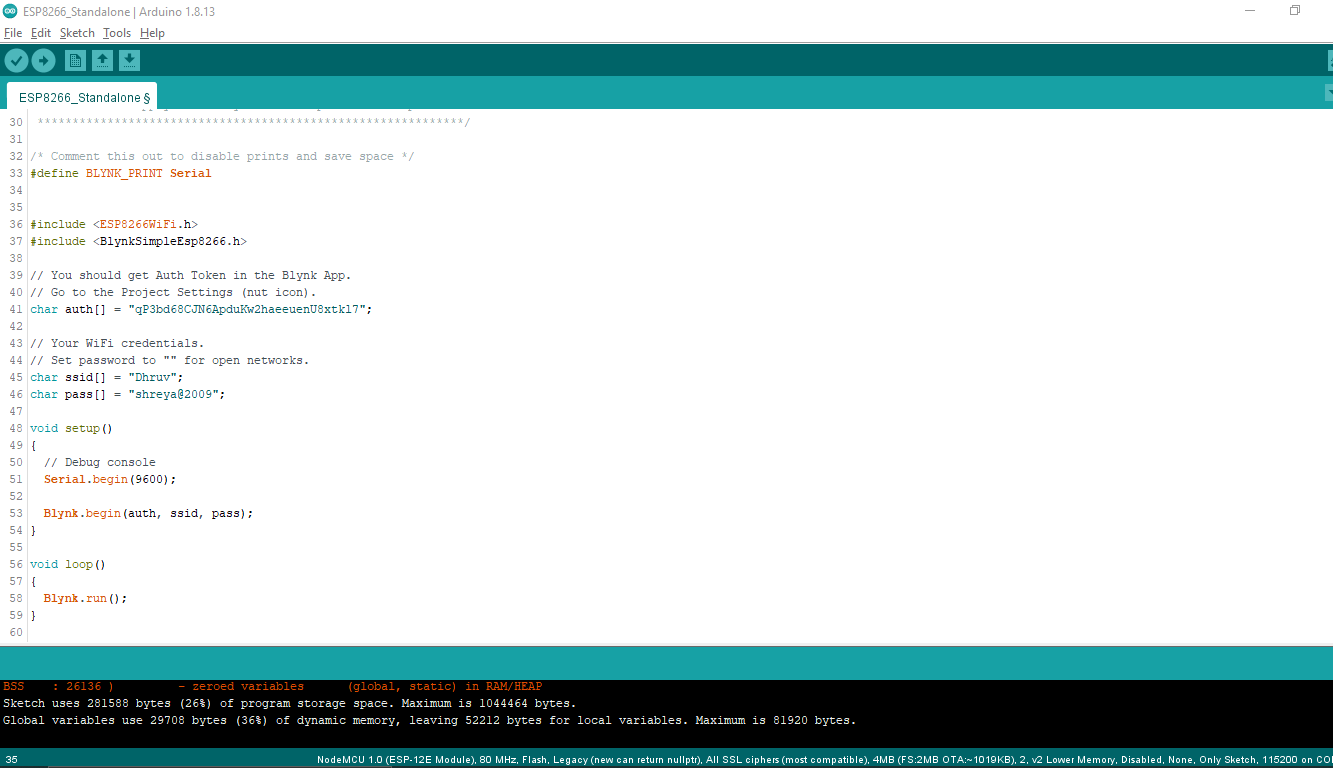Open the Help menu
The width and height of the screenshot is (1333, 768).
(x=152, y=33)
